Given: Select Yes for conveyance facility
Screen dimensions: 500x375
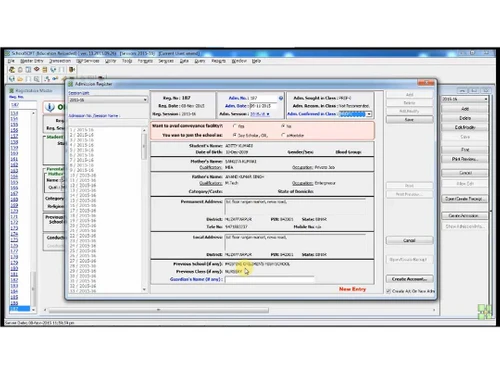Looking at the screenshot, I should click(x=235, y=126).
